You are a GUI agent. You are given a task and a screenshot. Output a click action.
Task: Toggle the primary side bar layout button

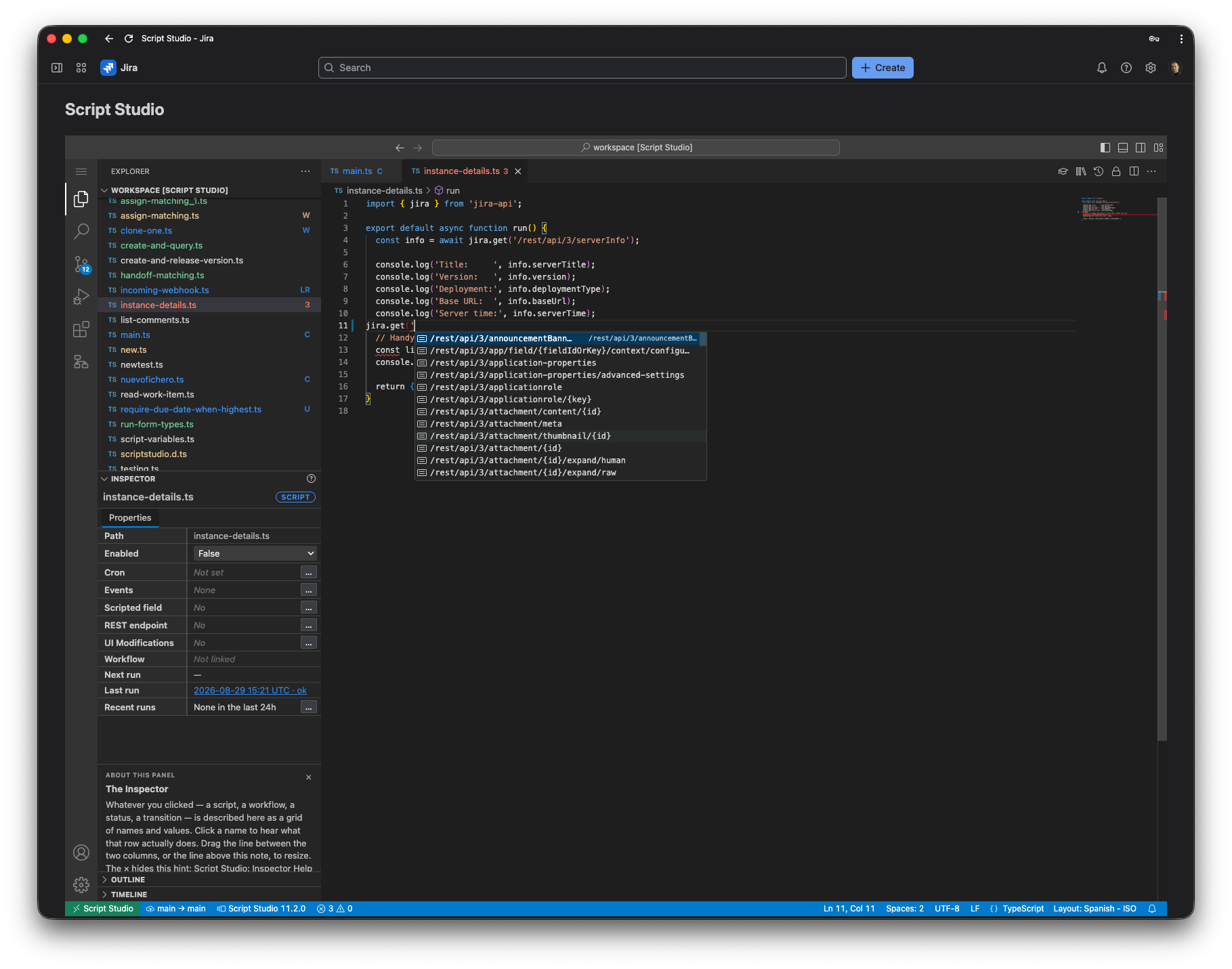pyautogui.click(x=1105, y=148)
